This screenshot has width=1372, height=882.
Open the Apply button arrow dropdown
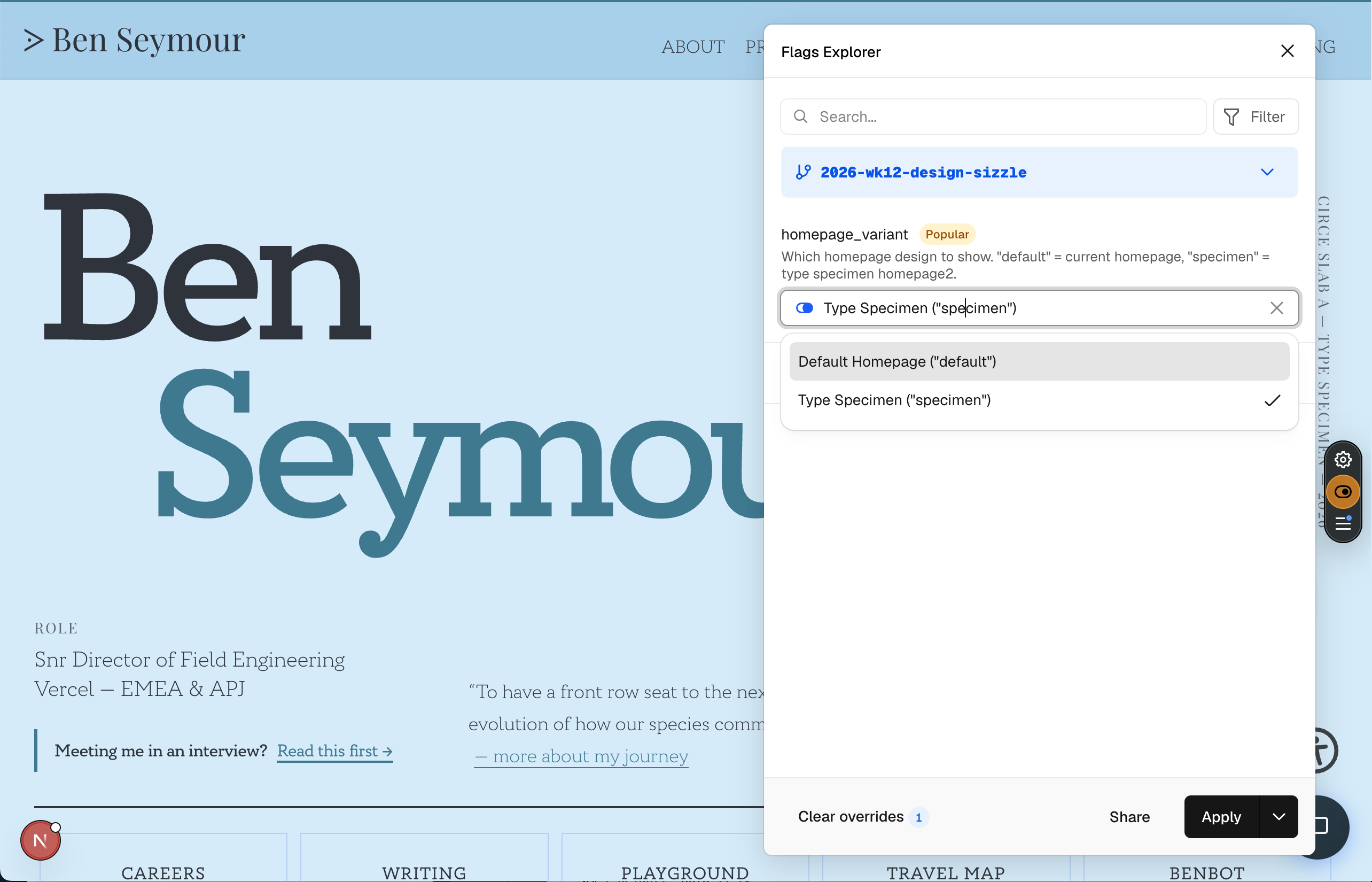point(1279,817)
